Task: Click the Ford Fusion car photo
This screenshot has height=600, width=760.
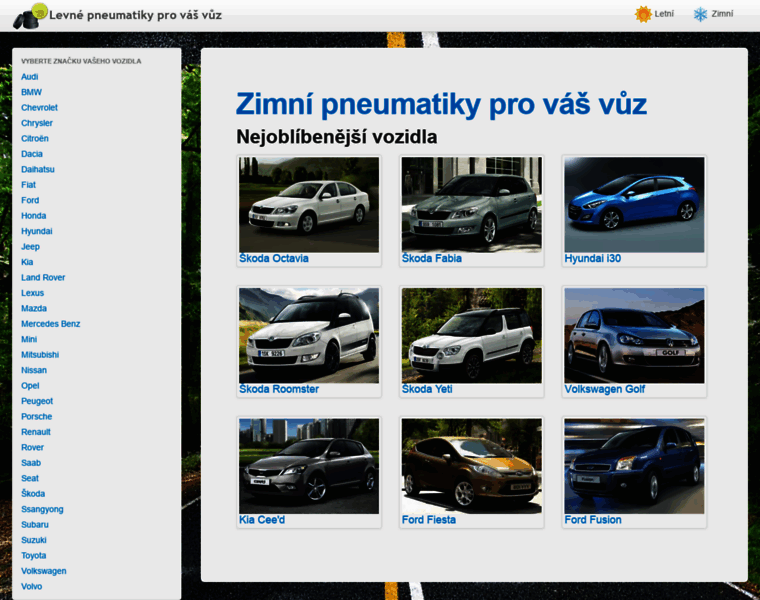Action: [x=634, y=466]
